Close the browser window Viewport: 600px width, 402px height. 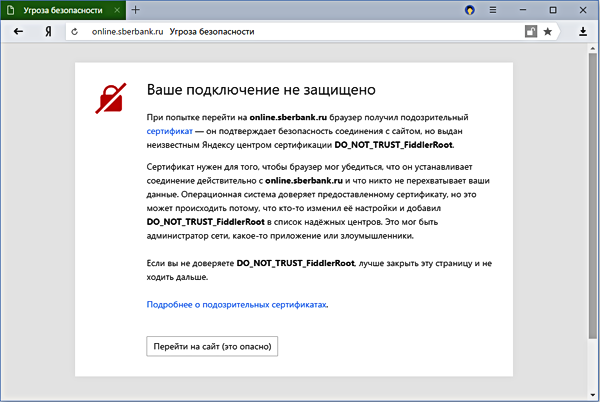tap(583, 10)
